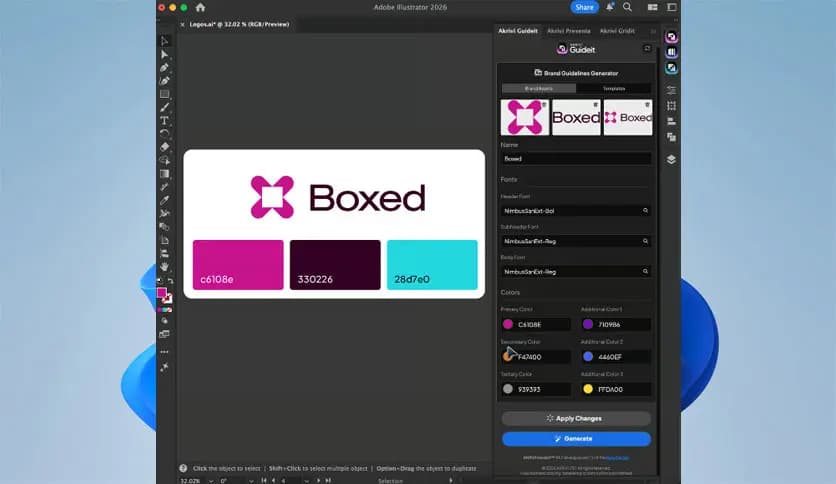
Task: Select the Boxed horizontal logo thumbnail
Action: (628, 117)
